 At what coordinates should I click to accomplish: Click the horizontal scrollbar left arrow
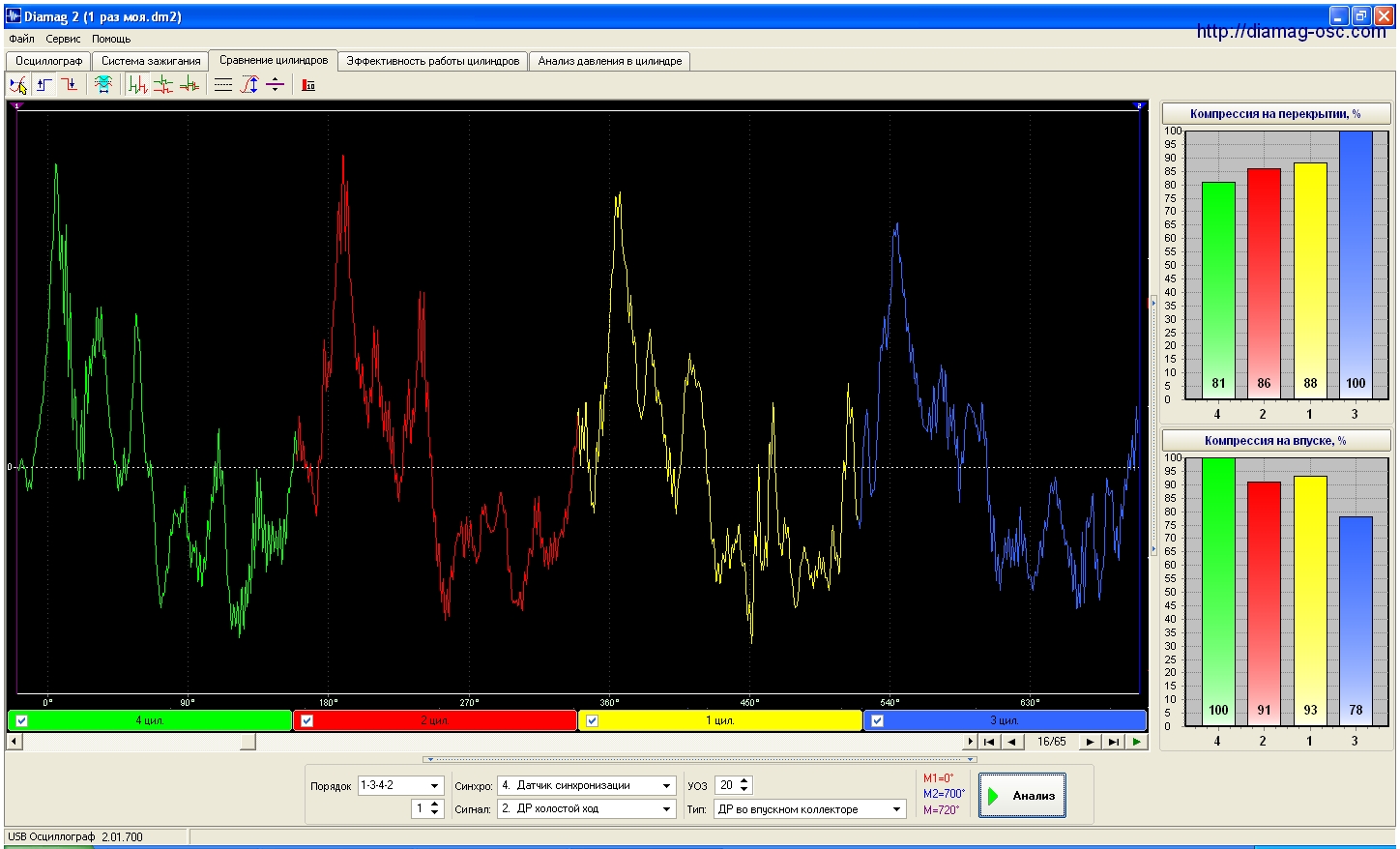click(x=14, y=742)
